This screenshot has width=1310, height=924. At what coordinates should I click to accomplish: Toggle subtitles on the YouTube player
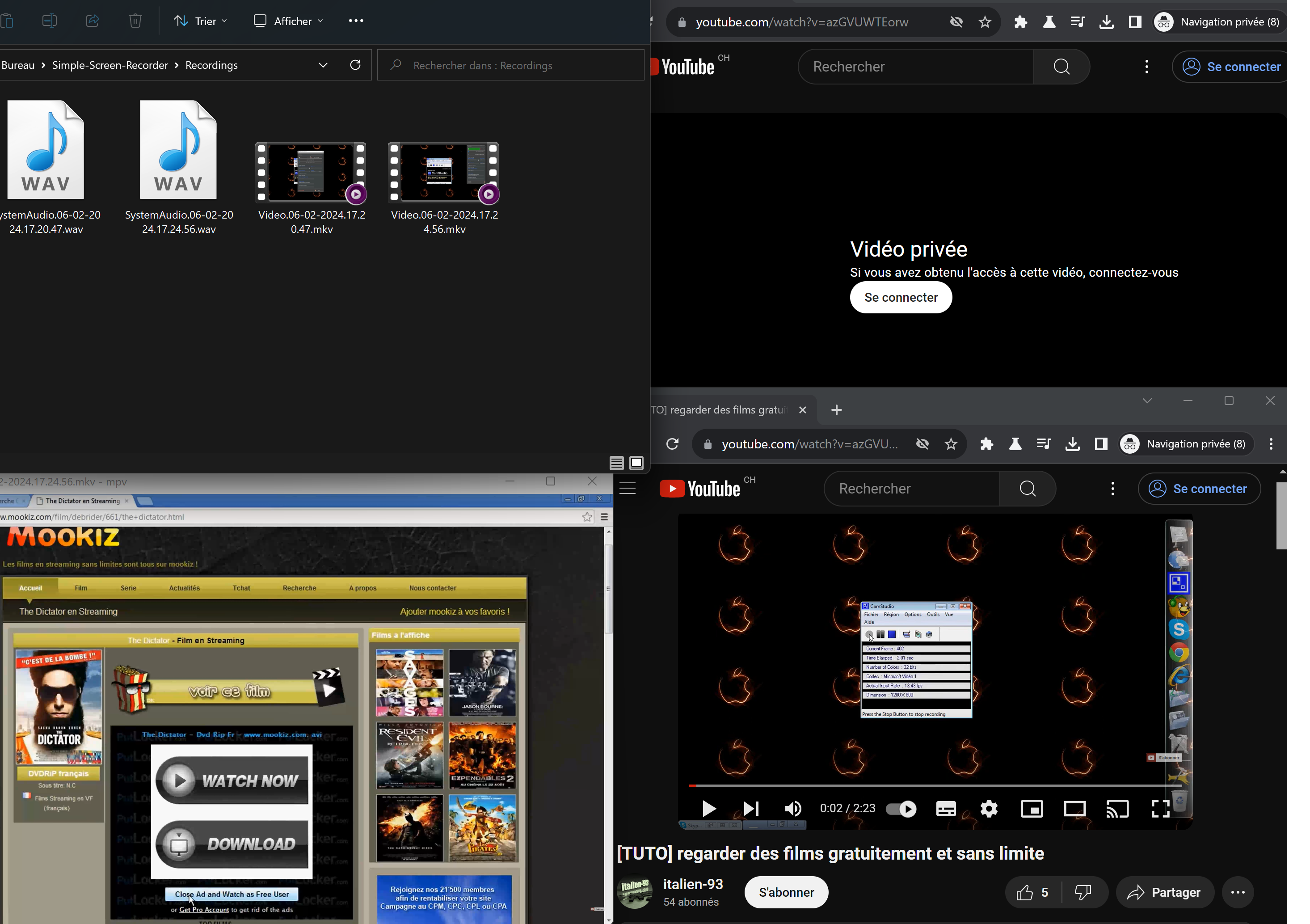(x=946, y=809)
